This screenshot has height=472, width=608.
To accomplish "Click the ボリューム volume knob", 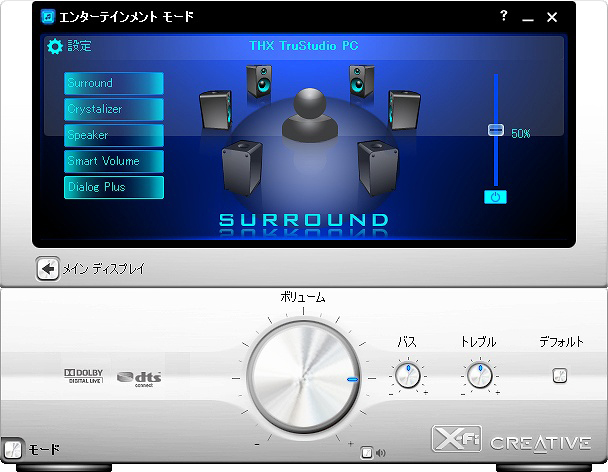I will (x=303, y=378).
